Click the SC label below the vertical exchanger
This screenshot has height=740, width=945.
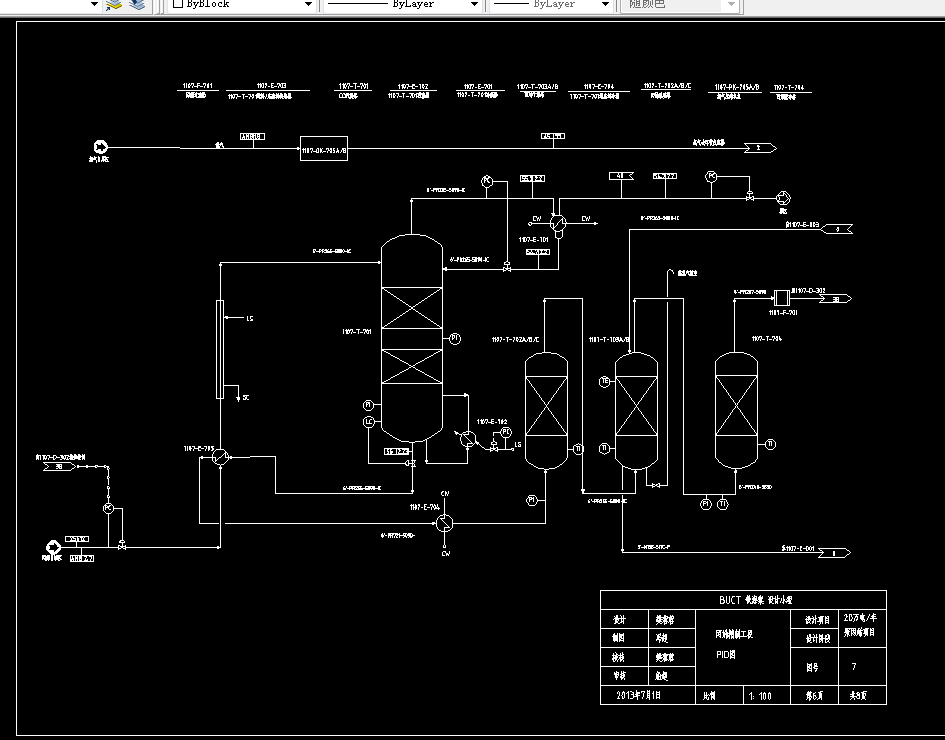246,398
